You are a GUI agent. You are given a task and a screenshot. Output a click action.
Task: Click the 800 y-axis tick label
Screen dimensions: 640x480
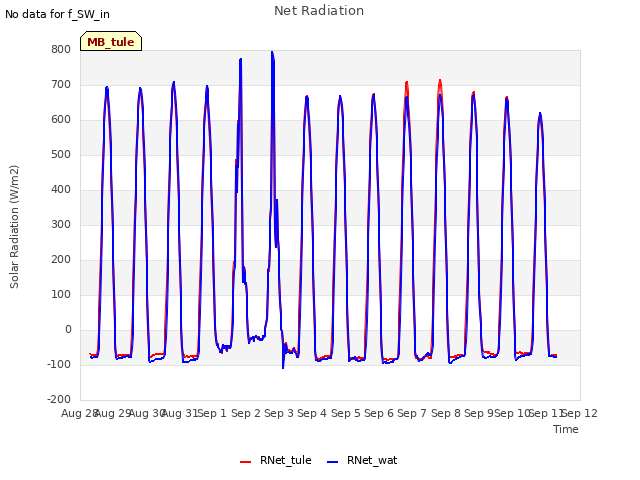pyautogui.click(x=61, y=49)
